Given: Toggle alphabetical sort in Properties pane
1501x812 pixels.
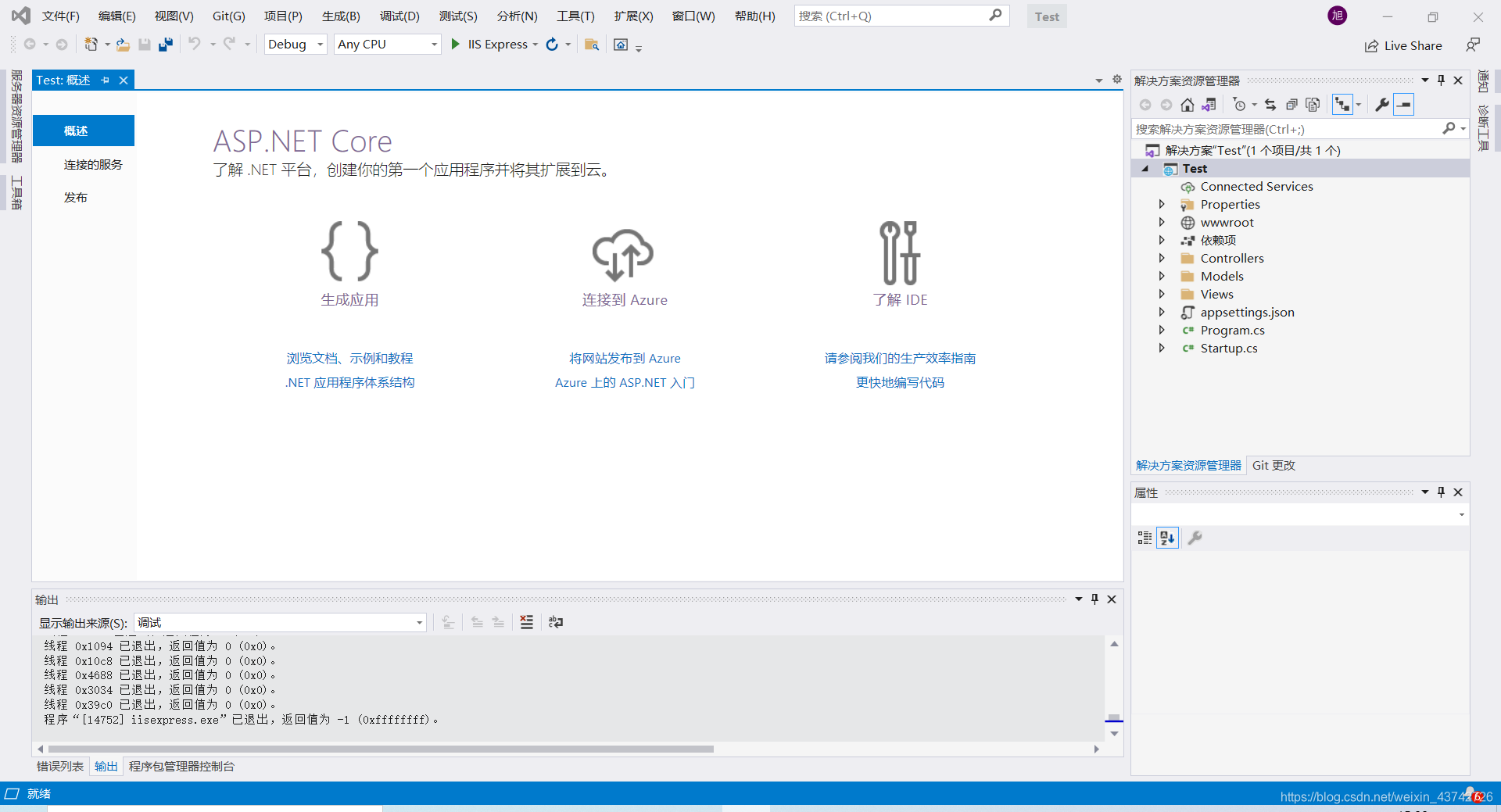Looking at the screenshot, I should pyautogui.click(x=1167, y=538).
